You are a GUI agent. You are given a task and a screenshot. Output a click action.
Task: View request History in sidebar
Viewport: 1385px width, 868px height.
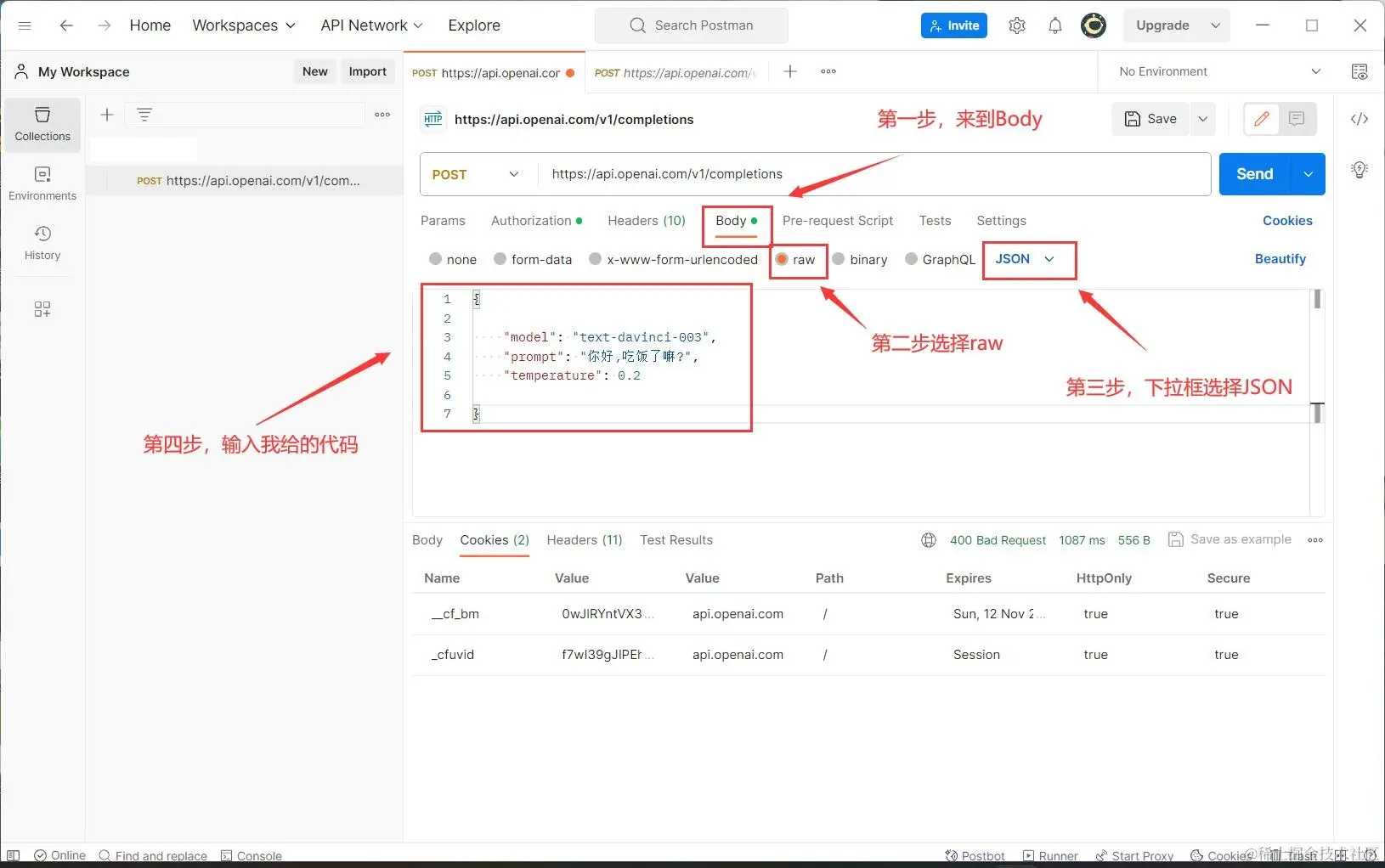click(42, 243)
